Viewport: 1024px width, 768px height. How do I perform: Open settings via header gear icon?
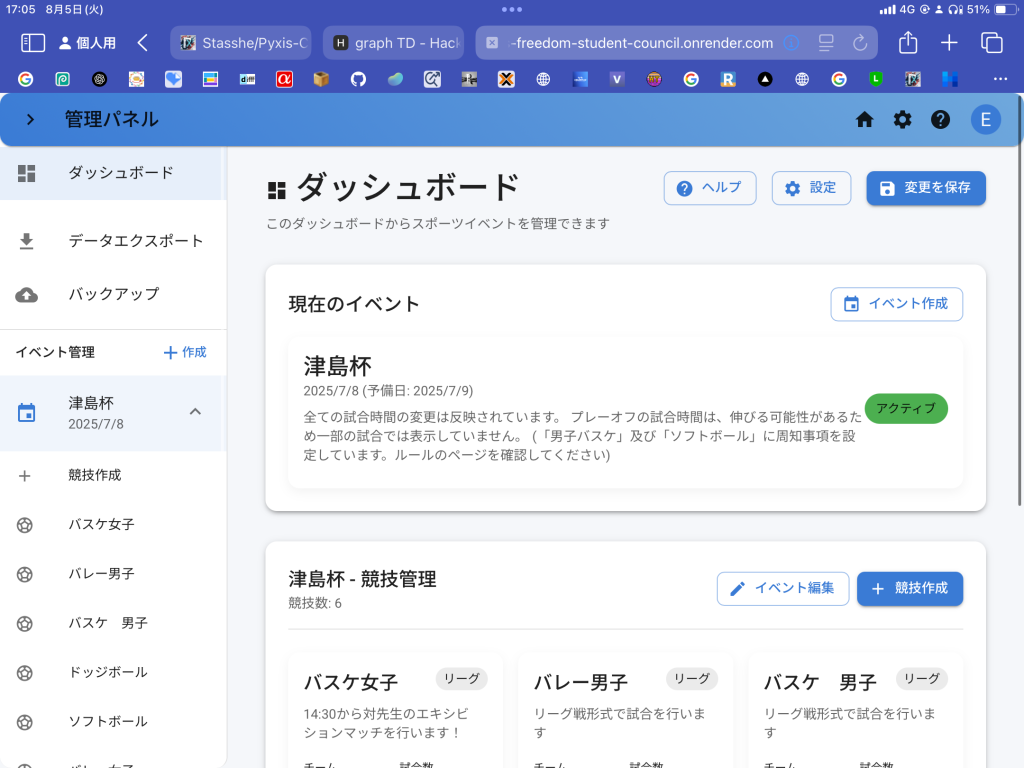point(903,120)
